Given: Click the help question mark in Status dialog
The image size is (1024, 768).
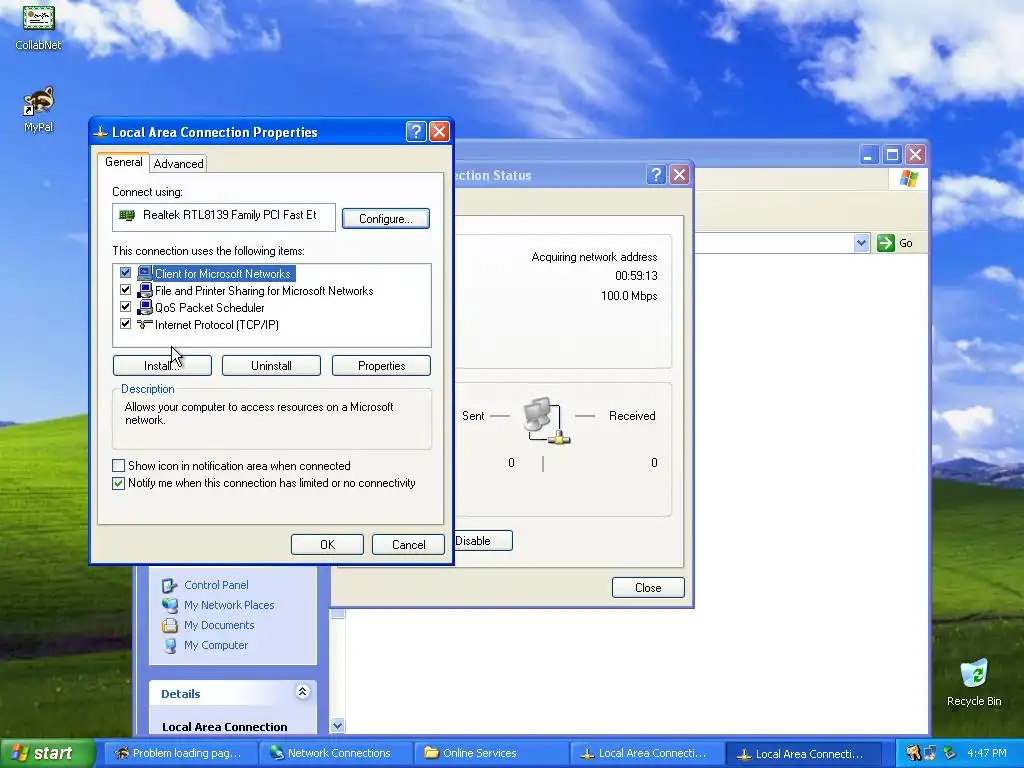Looking at the screenshot, I should [x=656, y=175].
